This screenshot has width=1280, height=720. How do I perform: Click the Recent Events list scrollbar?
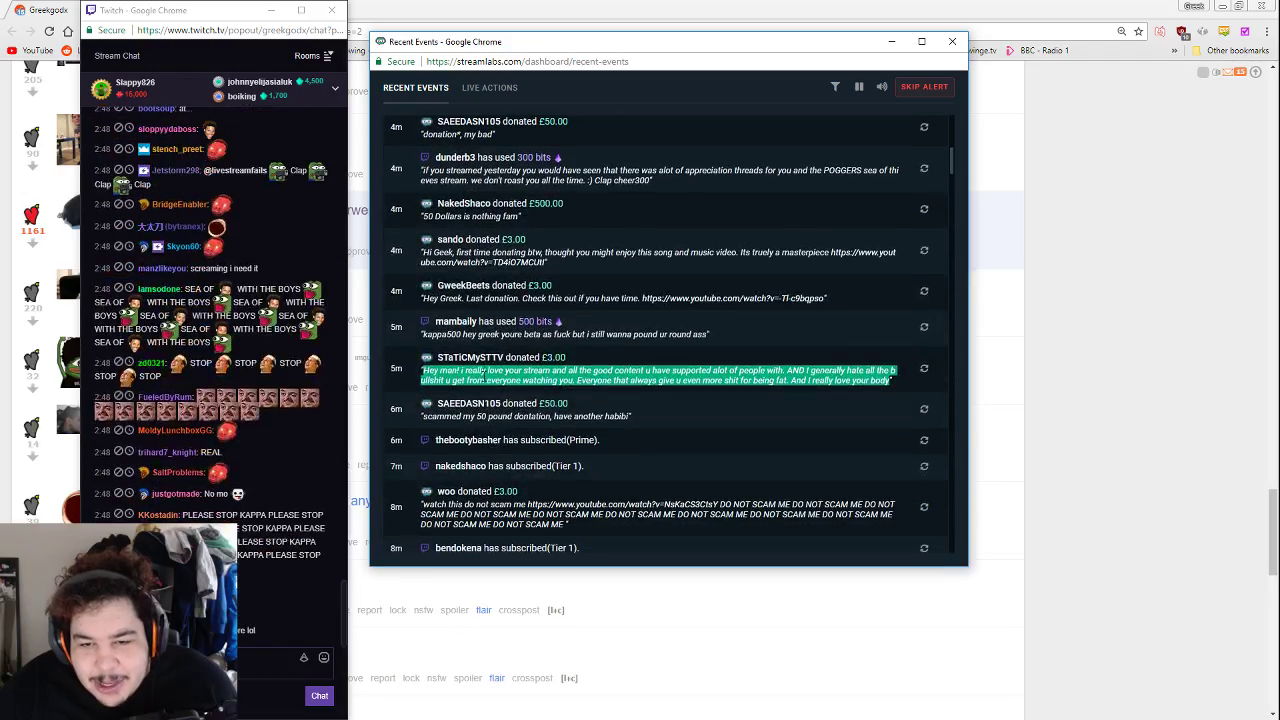coord(951,160)
